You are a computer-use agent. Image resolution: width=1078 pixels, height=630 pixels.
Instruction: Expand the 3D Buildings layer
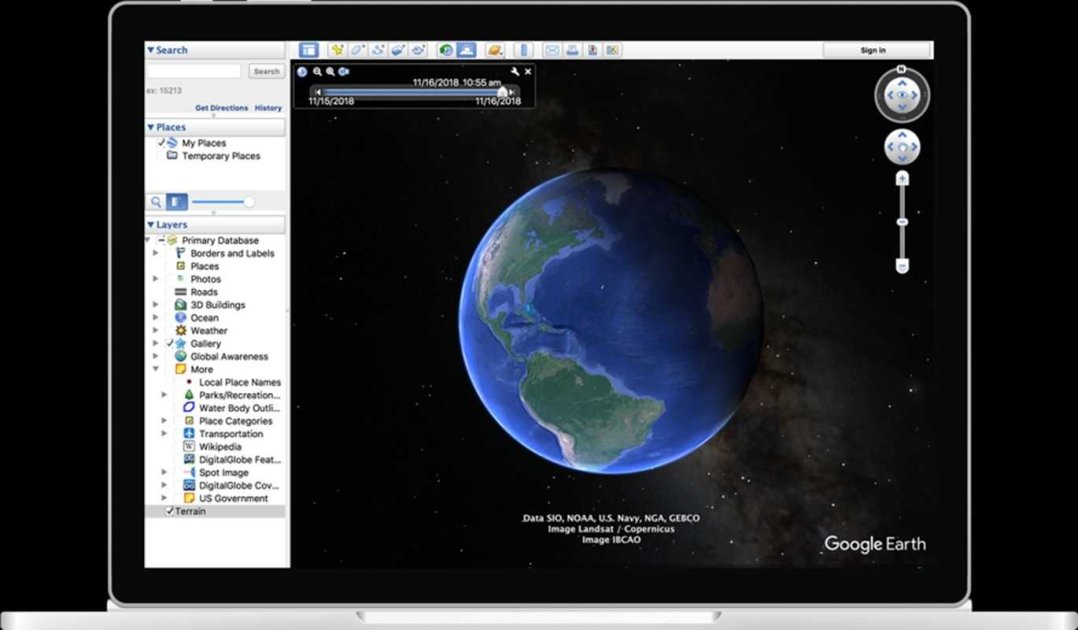(x=155, y=305)
